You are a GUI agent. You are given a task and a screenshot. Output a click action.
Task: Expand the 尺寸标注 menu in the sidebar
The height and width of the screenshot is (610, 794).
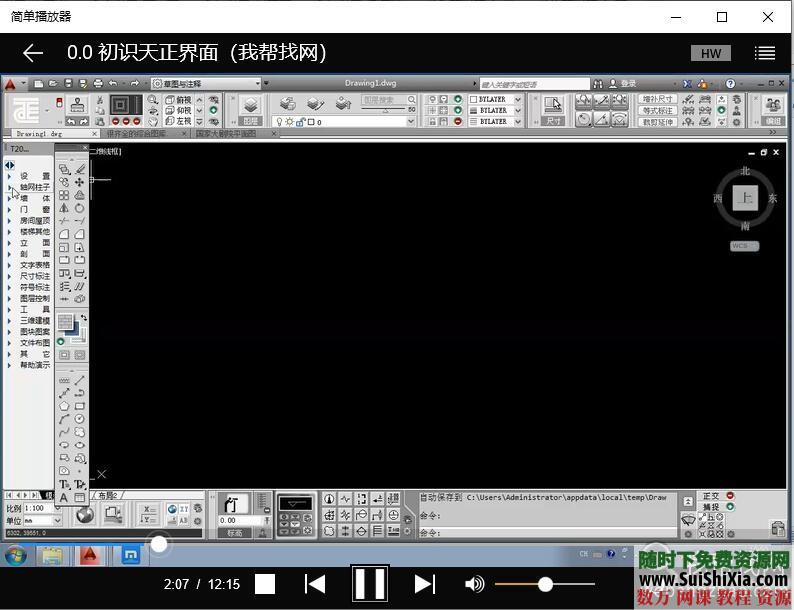pos(34,276)
